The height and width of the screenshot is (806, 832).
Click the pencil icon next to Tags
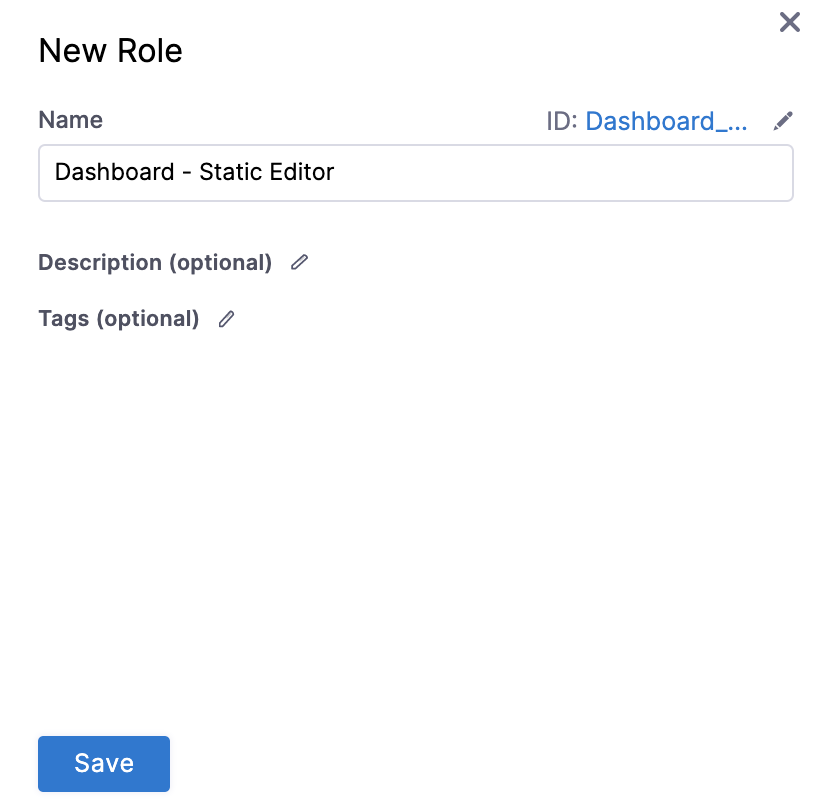coord(227,319)
